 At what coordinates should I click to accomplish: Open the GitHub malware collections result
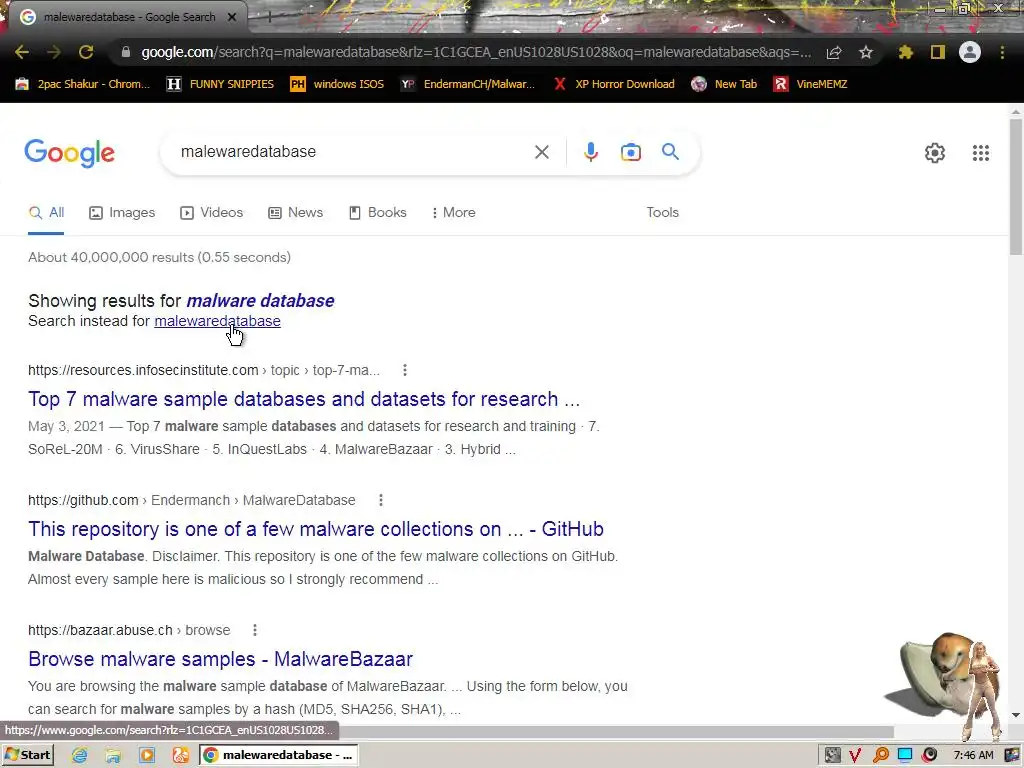click(315, 528)
